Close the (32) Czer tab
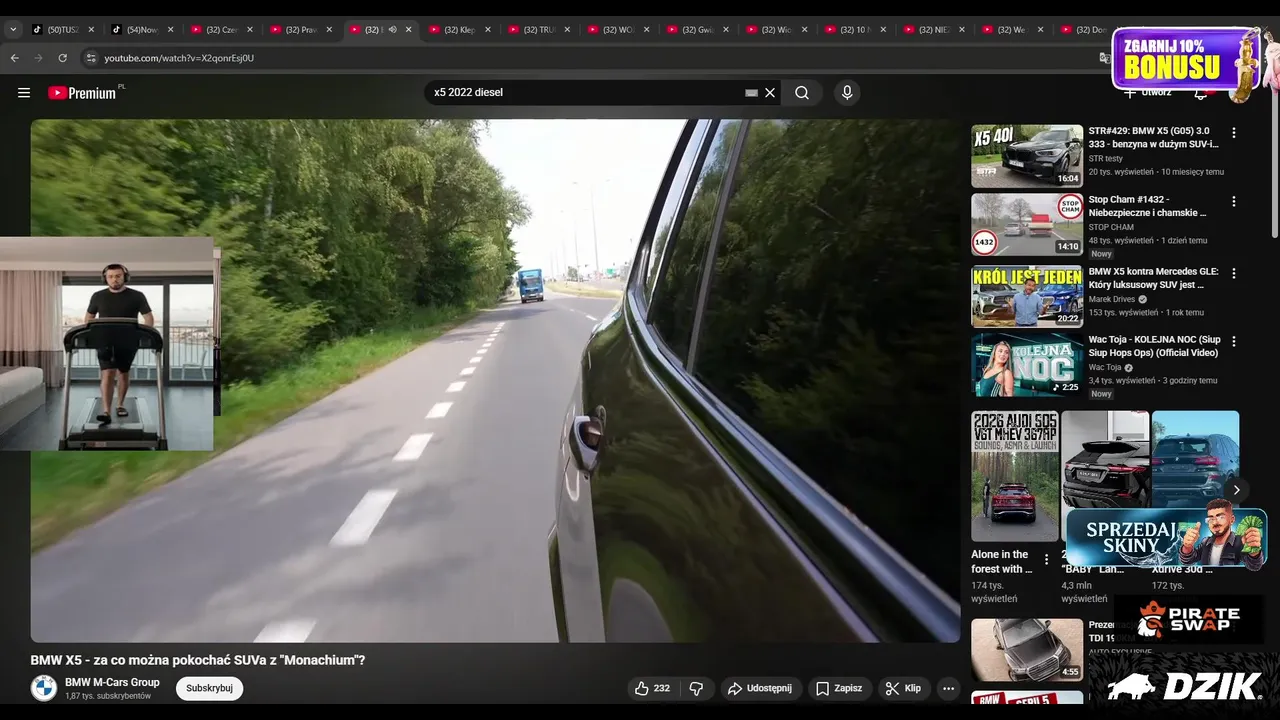 coord(250,30)
